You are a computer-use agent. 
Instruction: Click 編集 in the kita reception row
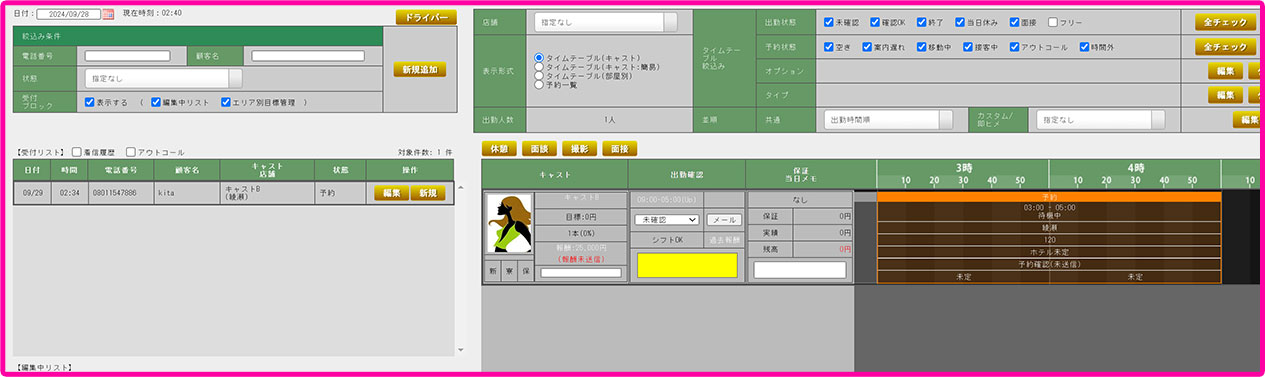pyautogui.click(x=391, y=193)
